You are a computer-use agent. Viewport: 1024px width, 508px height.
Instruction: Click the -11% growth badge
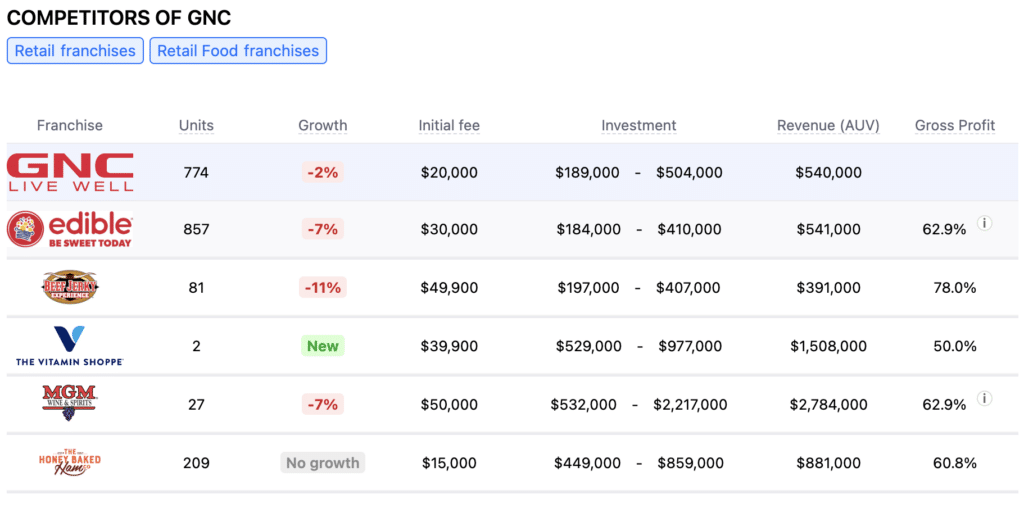click(x=323, y=288)
